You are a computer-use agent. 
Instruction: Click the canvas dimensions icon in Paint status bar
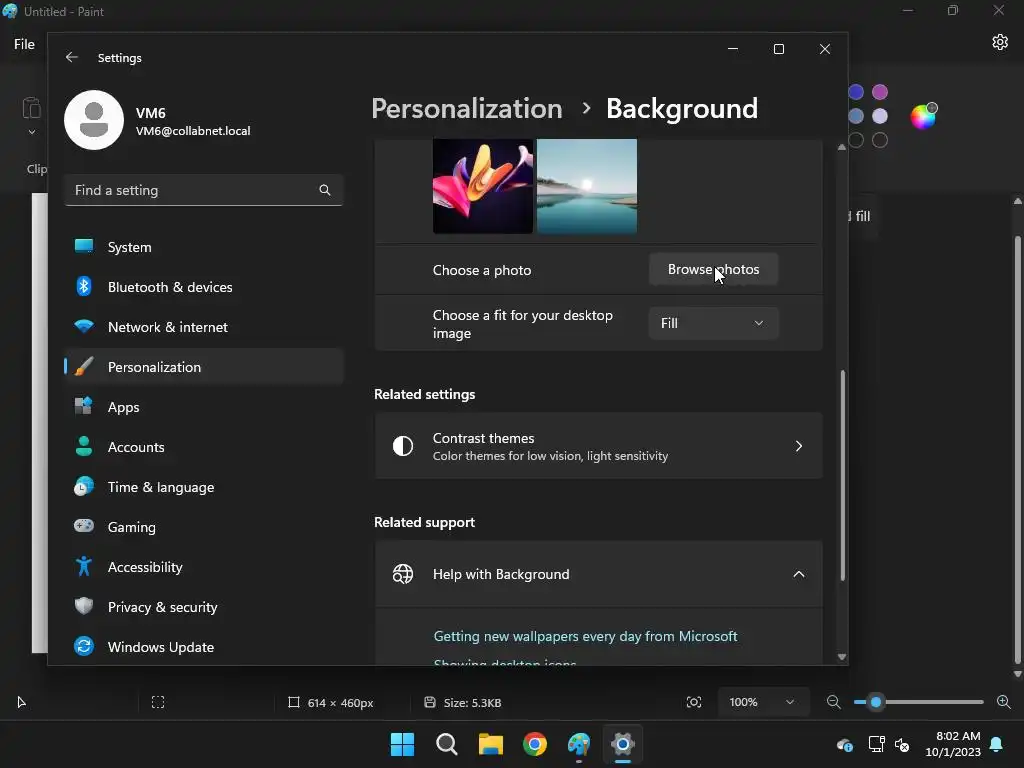pyautogui.click(x=294, y=702)
